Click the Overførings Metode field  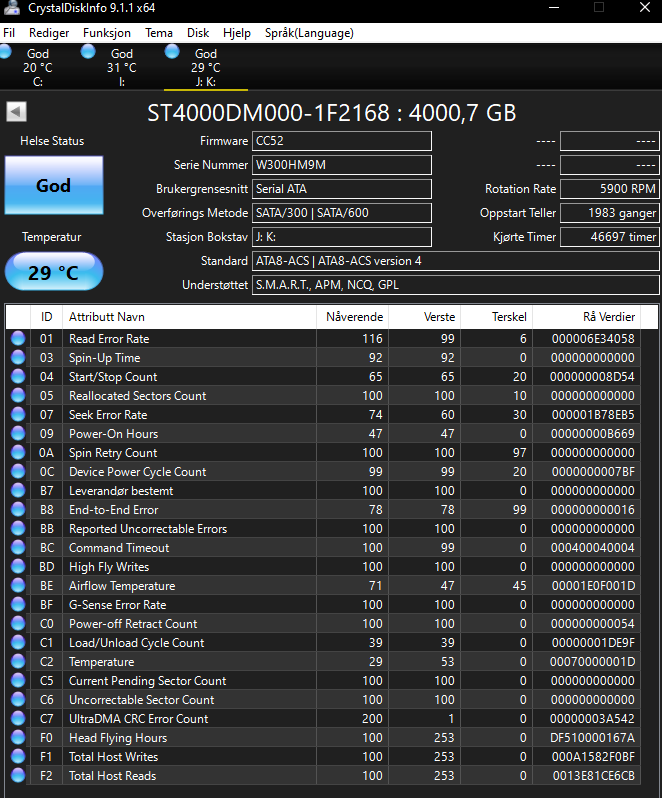(x=342, y=213)
